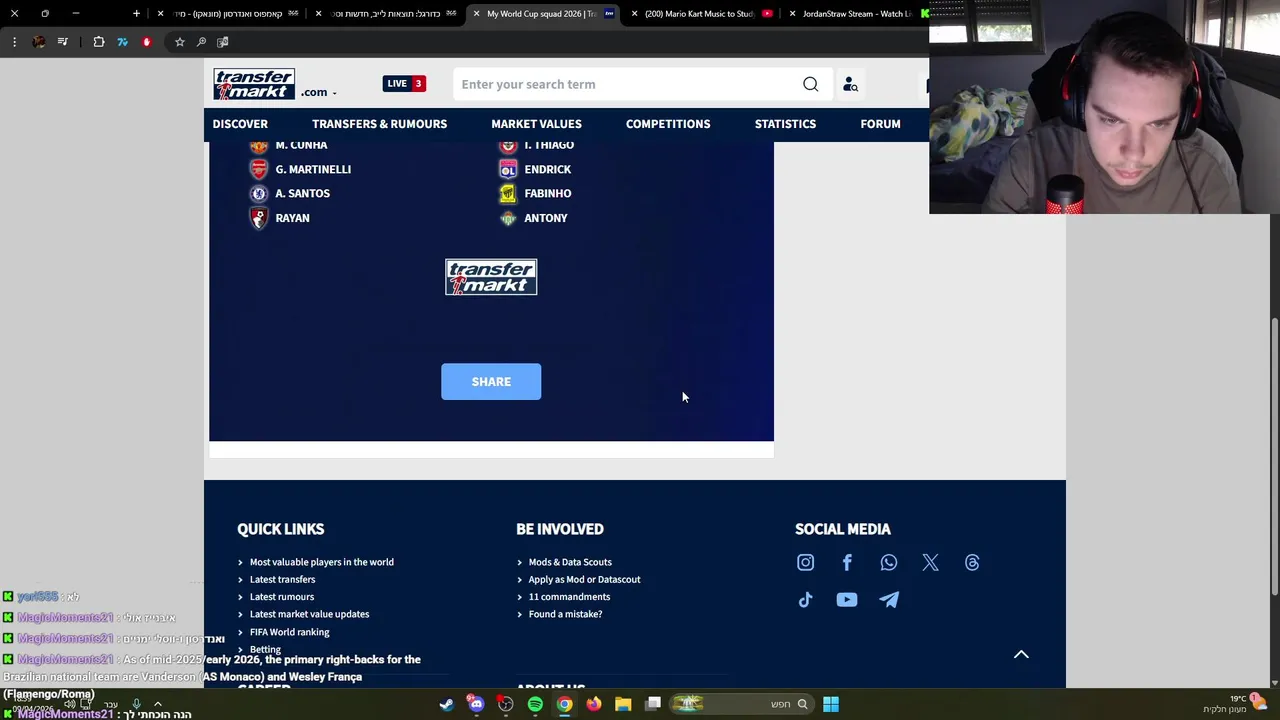Viewport: 1280px width, 720px height.
Task: Select player G. MARTINELLI
Action: 313,169
